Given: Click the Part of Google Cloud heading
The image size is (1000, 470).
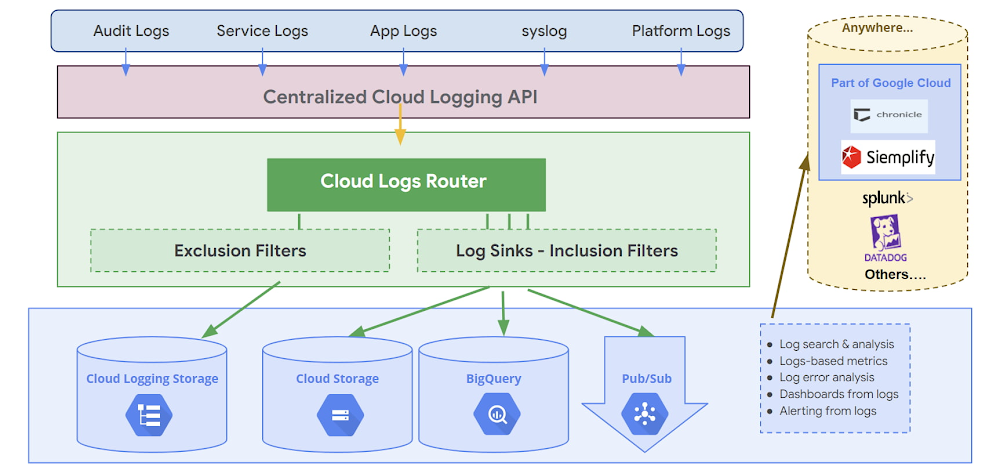Looking at the screenshot, I should pyautogui.click(x=890, y=83).
